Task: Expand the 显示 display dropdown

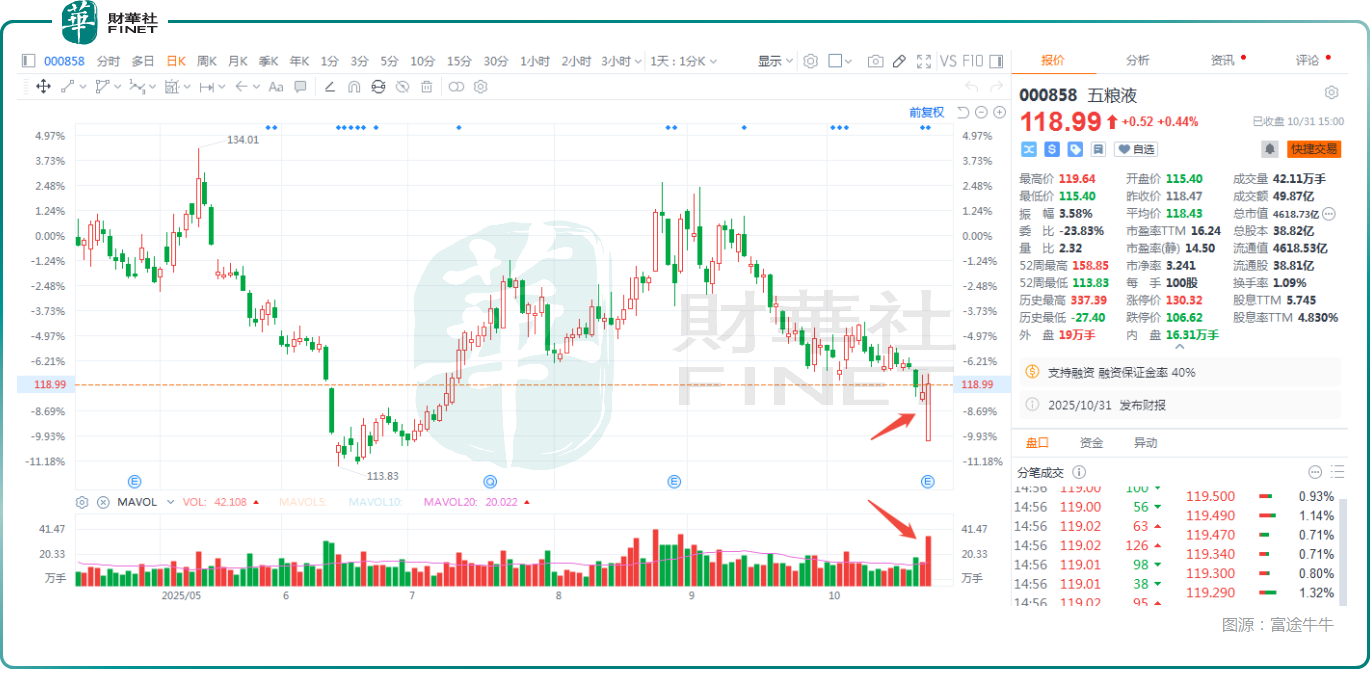Action: (775, 61)
